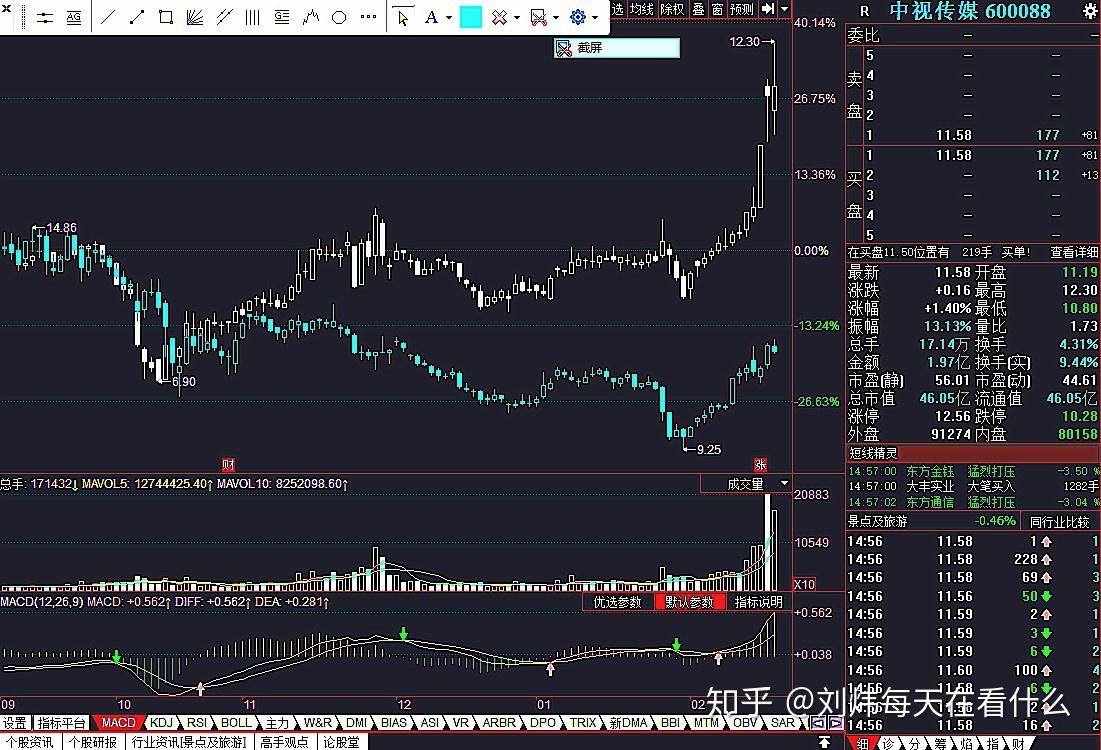Open 指标说明 indicator description
The width and height of the screenshot is (1101, 750).
click(x=758, y=602)
